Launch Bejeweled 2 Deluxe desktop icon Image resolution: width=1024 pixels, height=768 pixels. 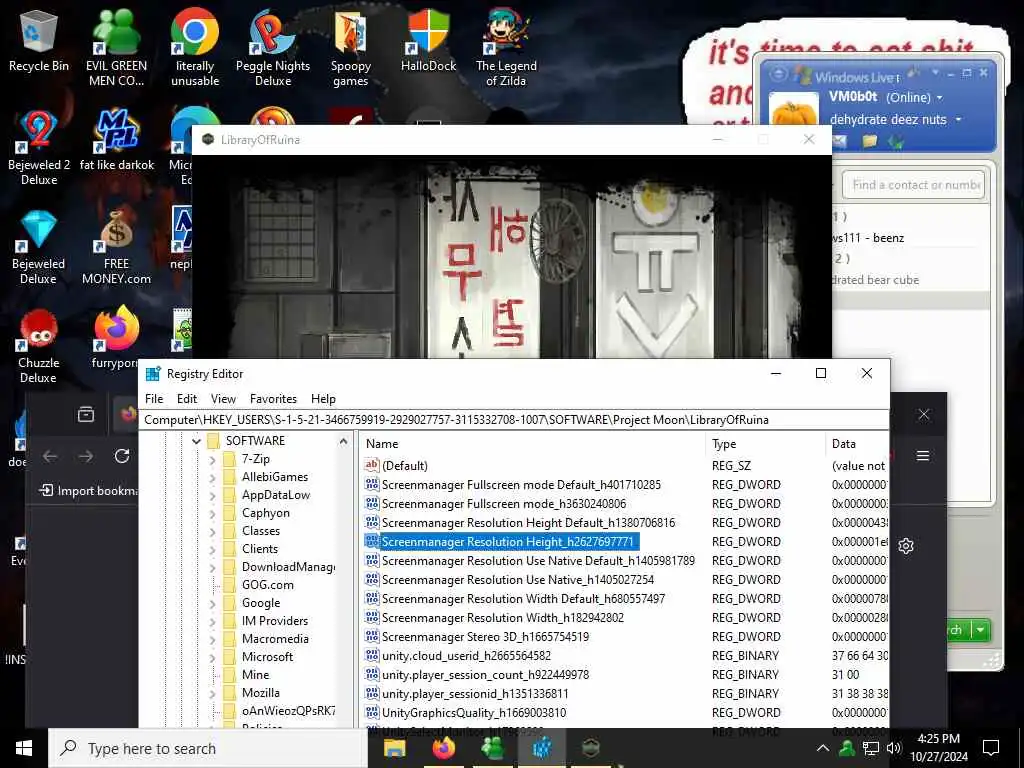(x=39, y=147)
